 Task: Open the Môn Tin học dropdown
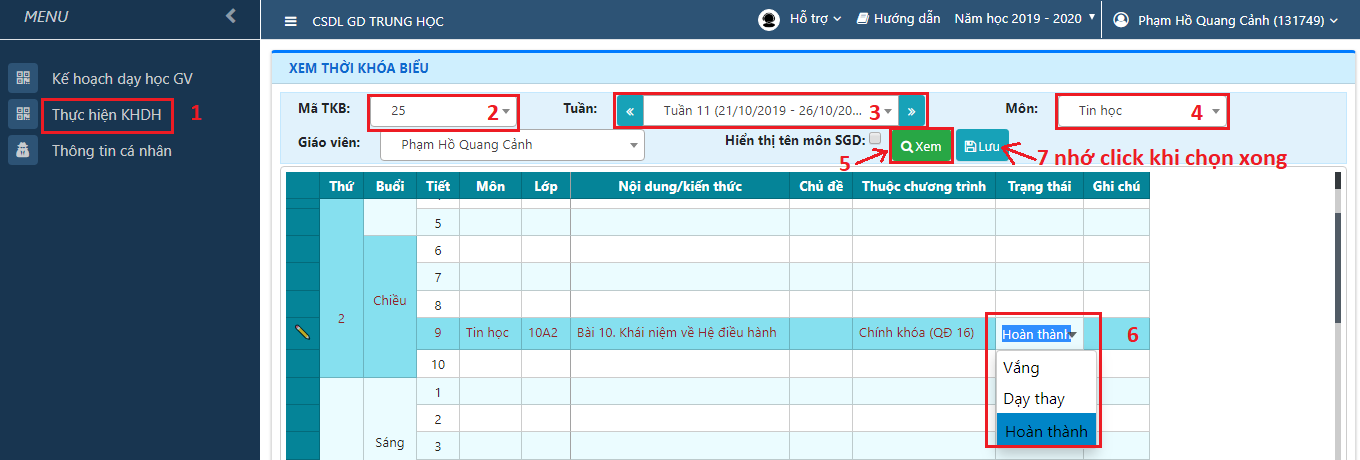click(1139, 111)
